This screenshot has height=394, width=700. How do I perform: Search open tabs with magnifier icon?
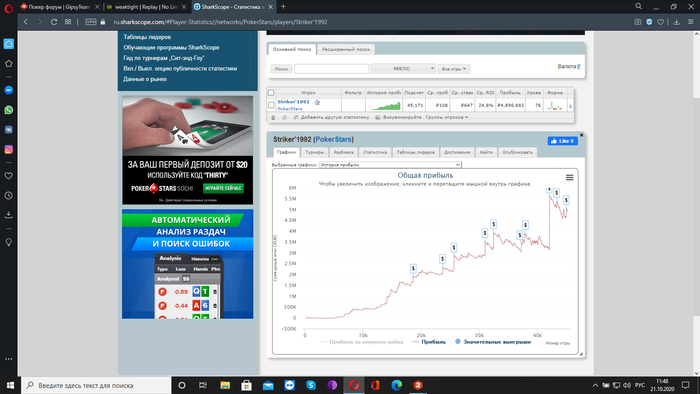tap(639, 7)
